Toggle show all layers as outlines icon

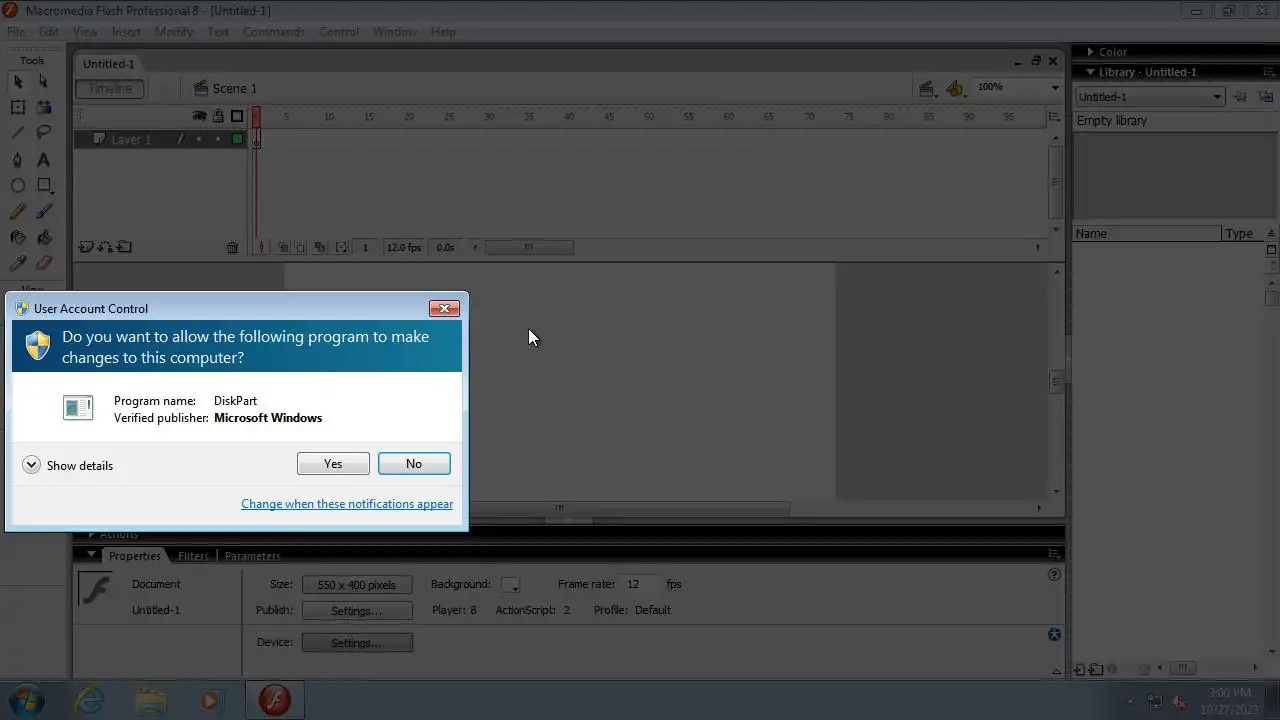(237, 116)
